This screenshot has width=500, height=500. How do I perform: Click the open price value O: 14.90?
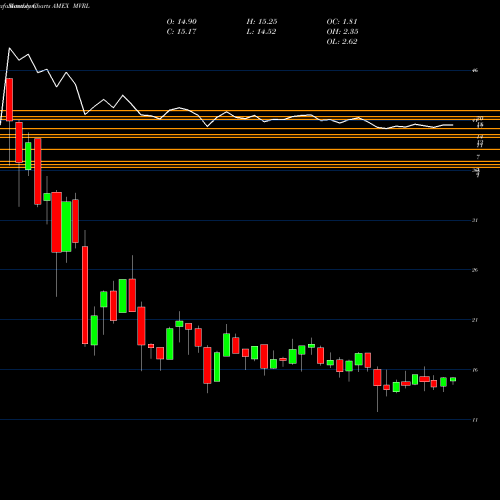click(x=182, y=22)
